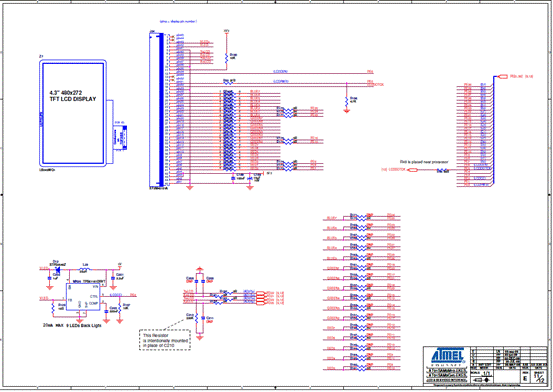553x392 pixels.
Task: Click the diode symbol near VLED+ net
Action: click(x=56, y=269)
